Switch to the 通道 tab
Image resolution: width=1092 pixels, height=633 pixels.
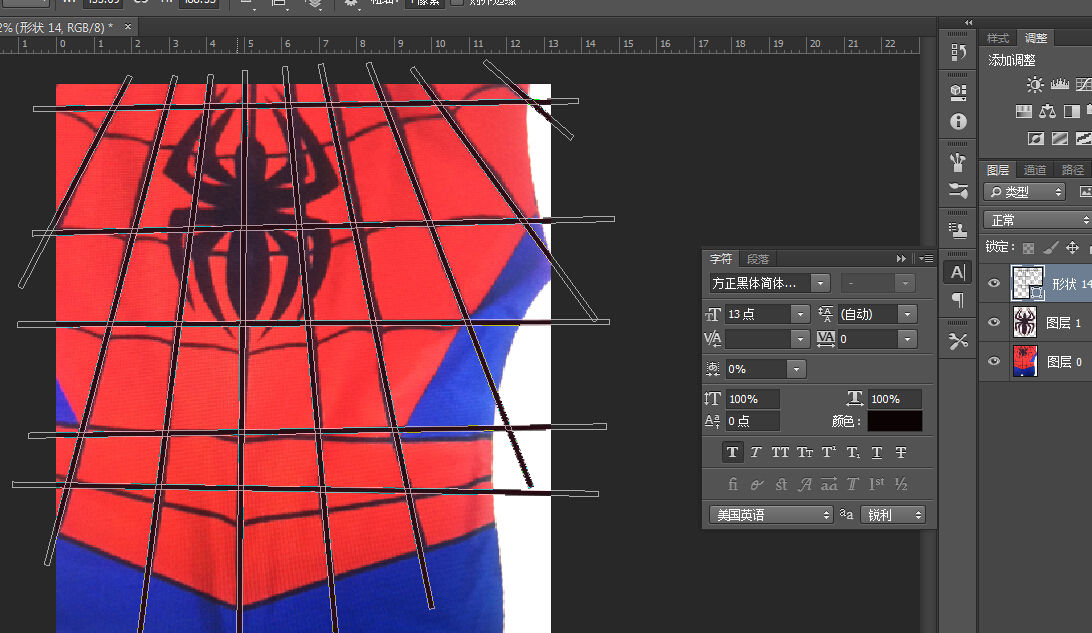(1035, 170)
